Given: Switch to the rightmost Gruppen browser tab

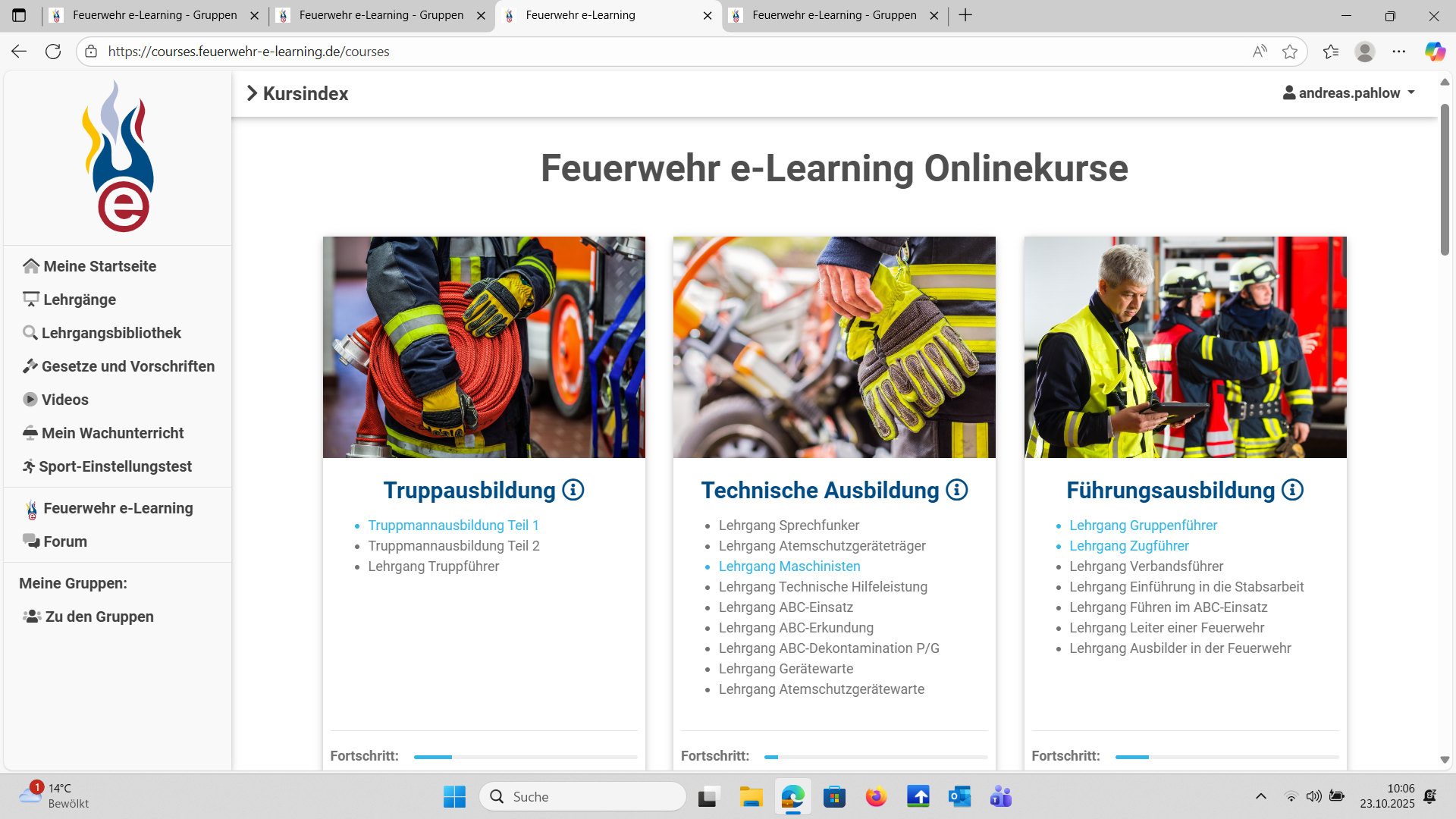Looking at the screenshot, I should point(834,15).
